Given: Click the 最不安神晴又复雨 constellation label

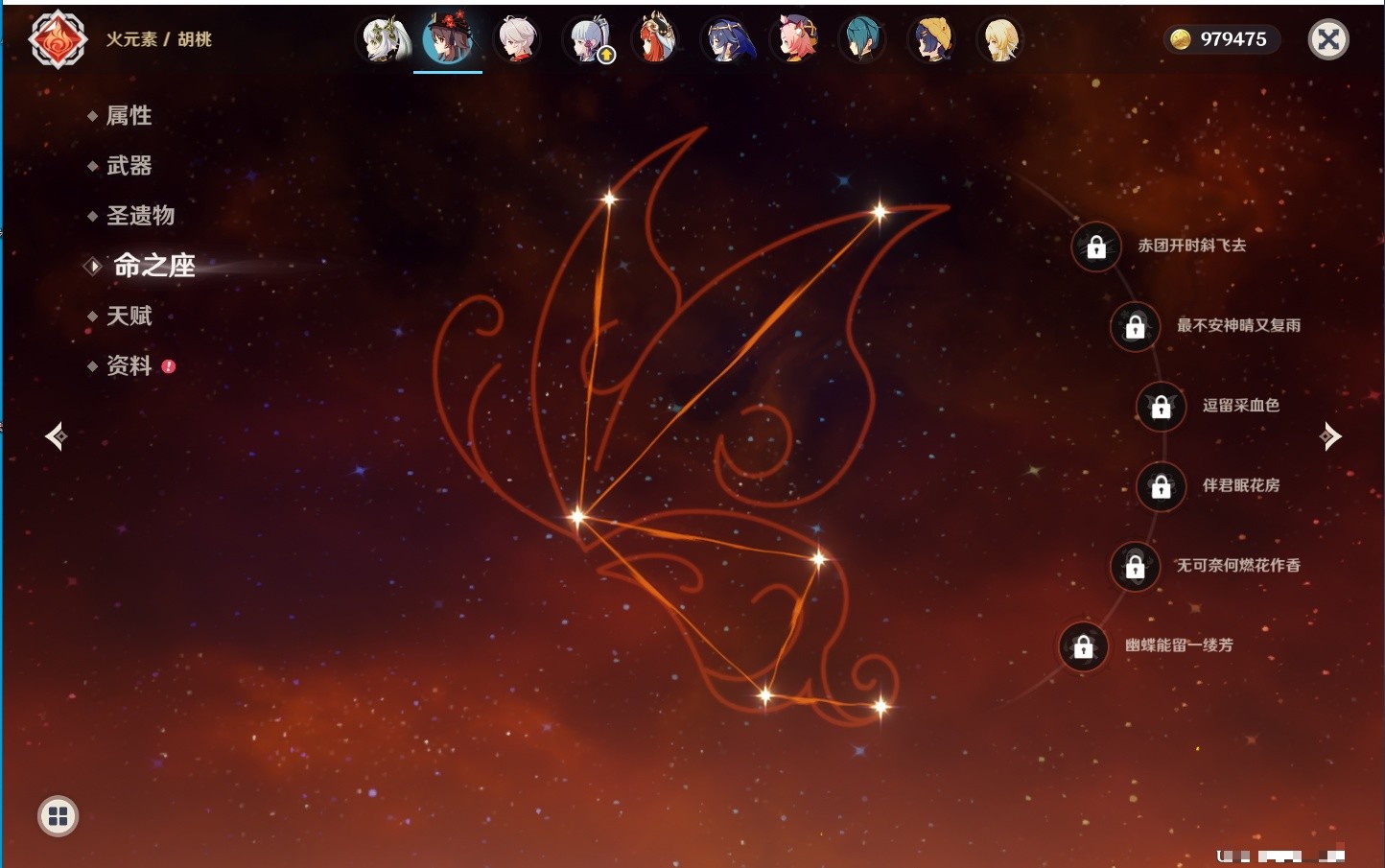Looking at the screenshot, I should pyautogui.click(x=1238, y=325).
